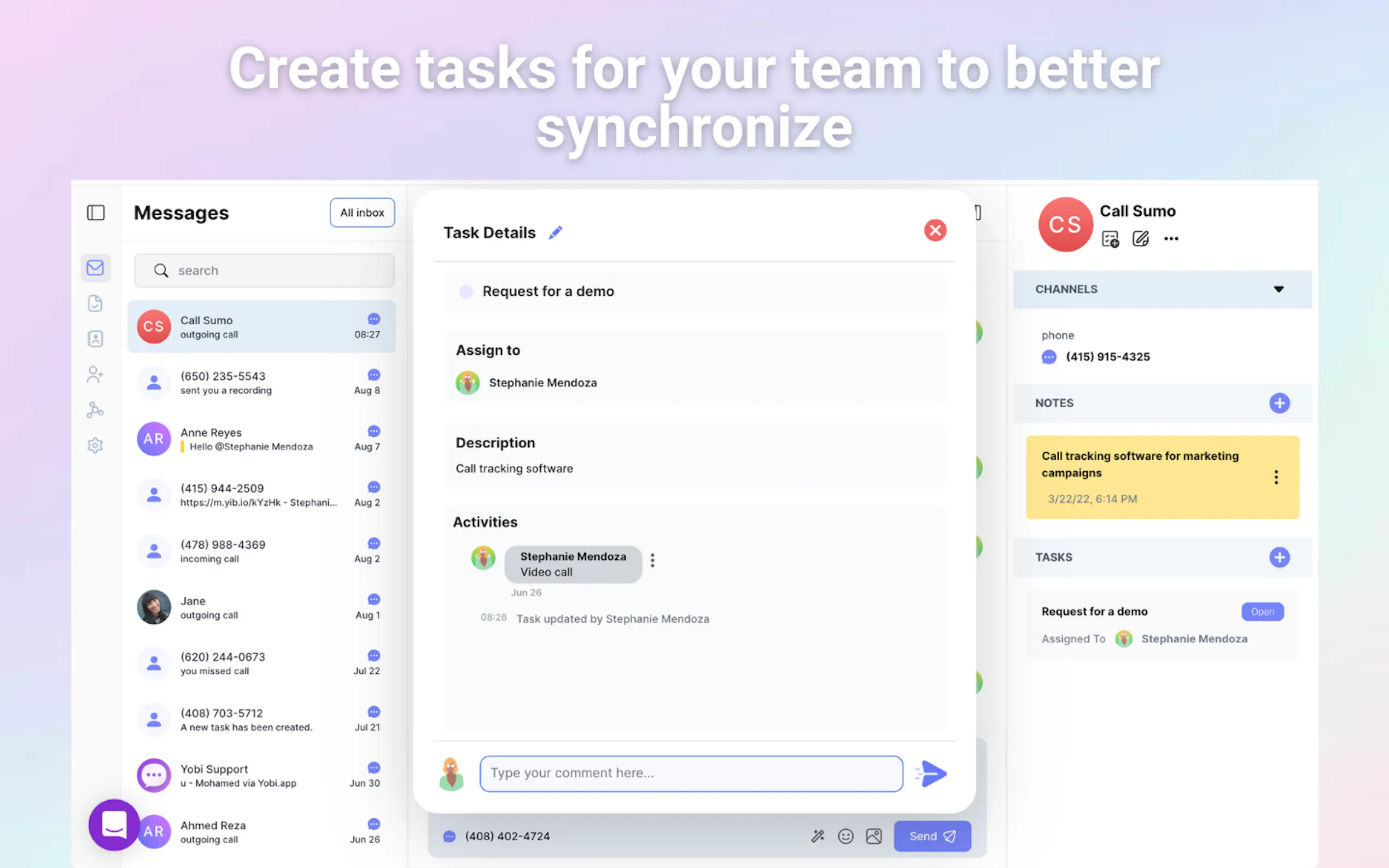The height and width of the screenshot is (868, 1389).
Task: Open the three-dot menu on the yellow note
Action: click(1276, 477)
